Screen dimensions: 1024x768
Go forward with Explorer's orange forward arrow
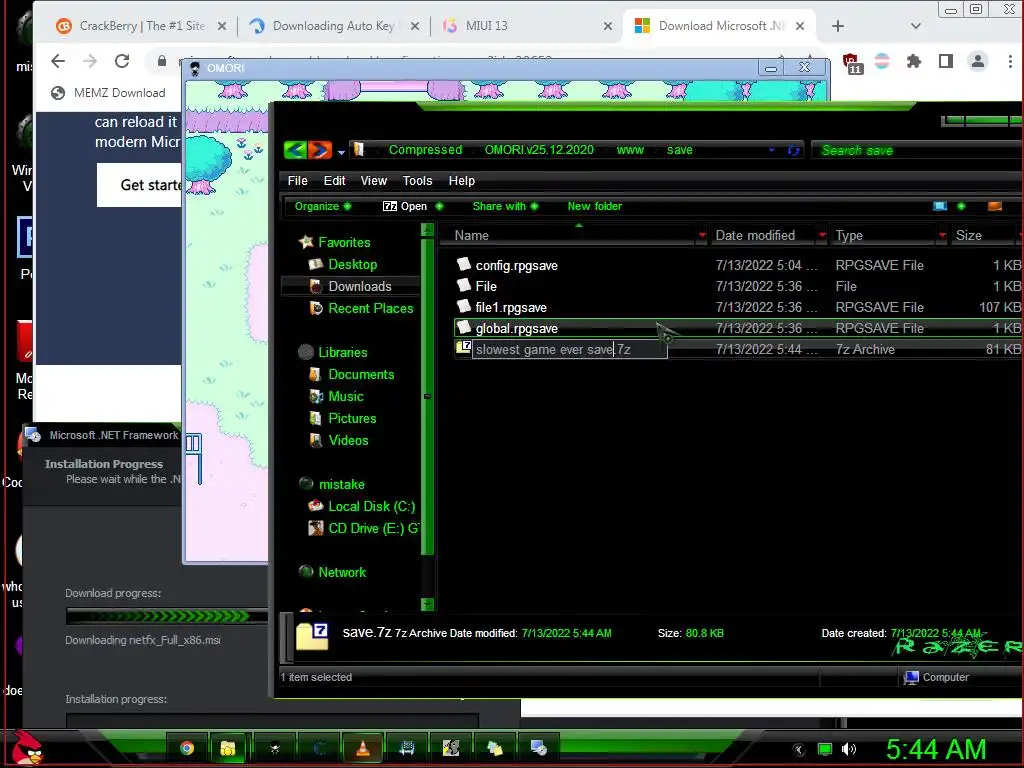point(320,150)
